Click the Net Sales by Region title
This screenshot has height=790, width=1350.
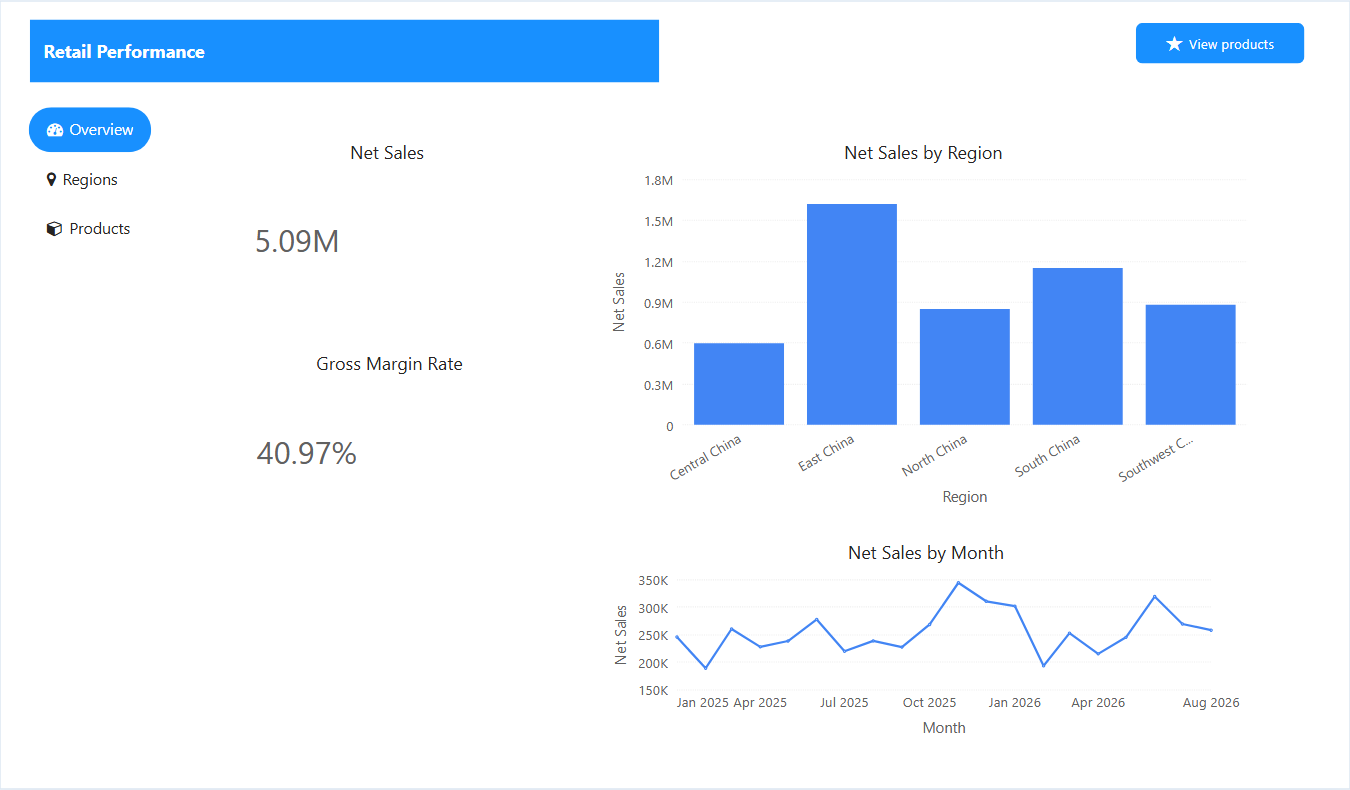click(x=923, y=153)
